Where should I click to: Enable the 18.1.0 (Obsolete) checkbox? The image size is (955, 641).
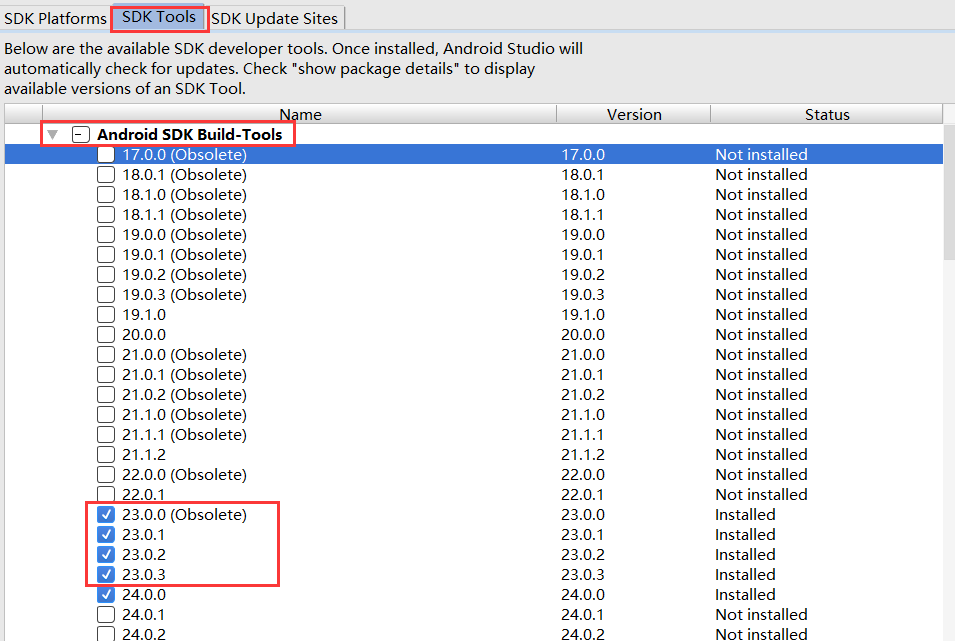(106, 194)
